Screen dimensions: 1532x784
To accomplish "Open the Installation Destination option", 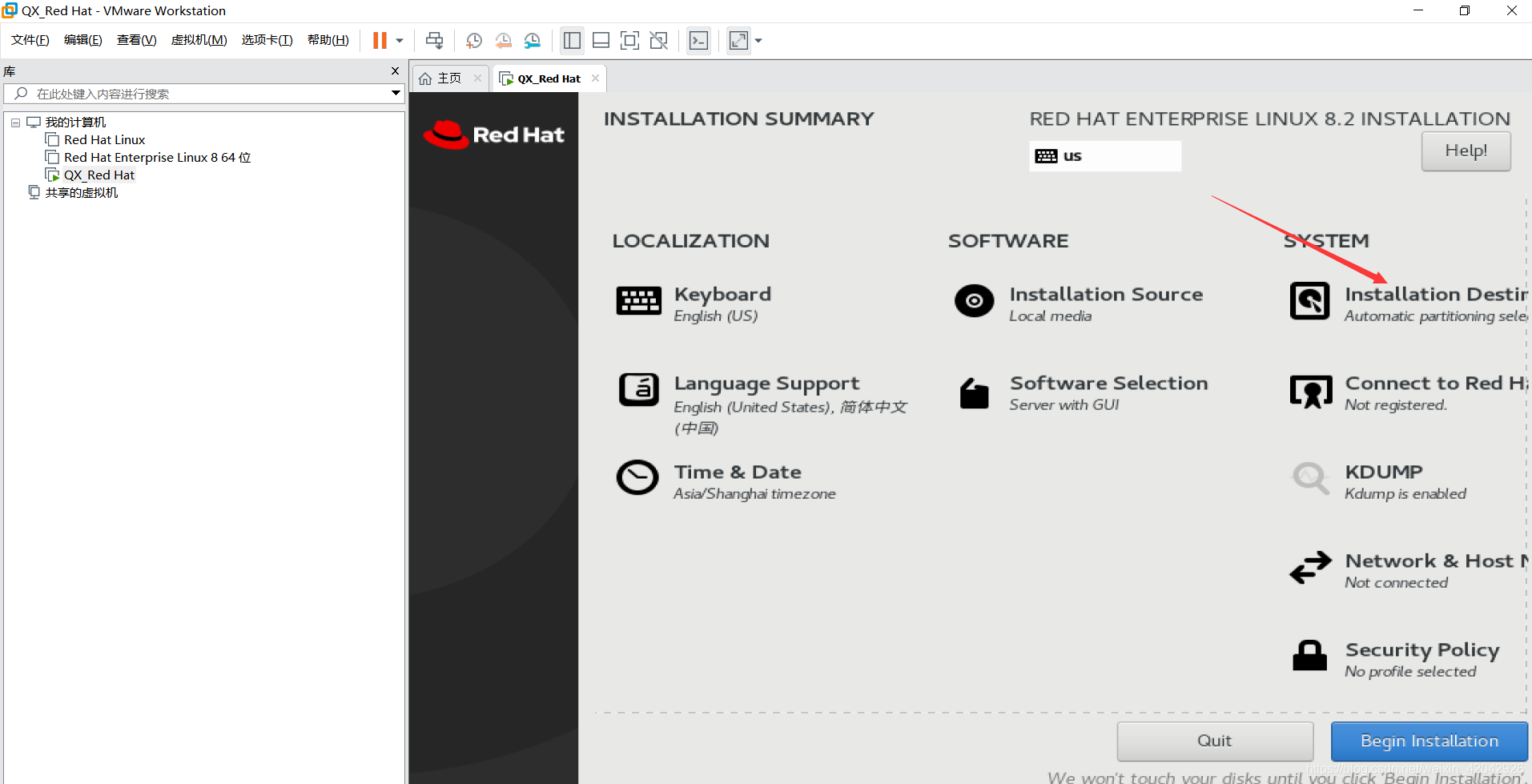I will 1436,304.
